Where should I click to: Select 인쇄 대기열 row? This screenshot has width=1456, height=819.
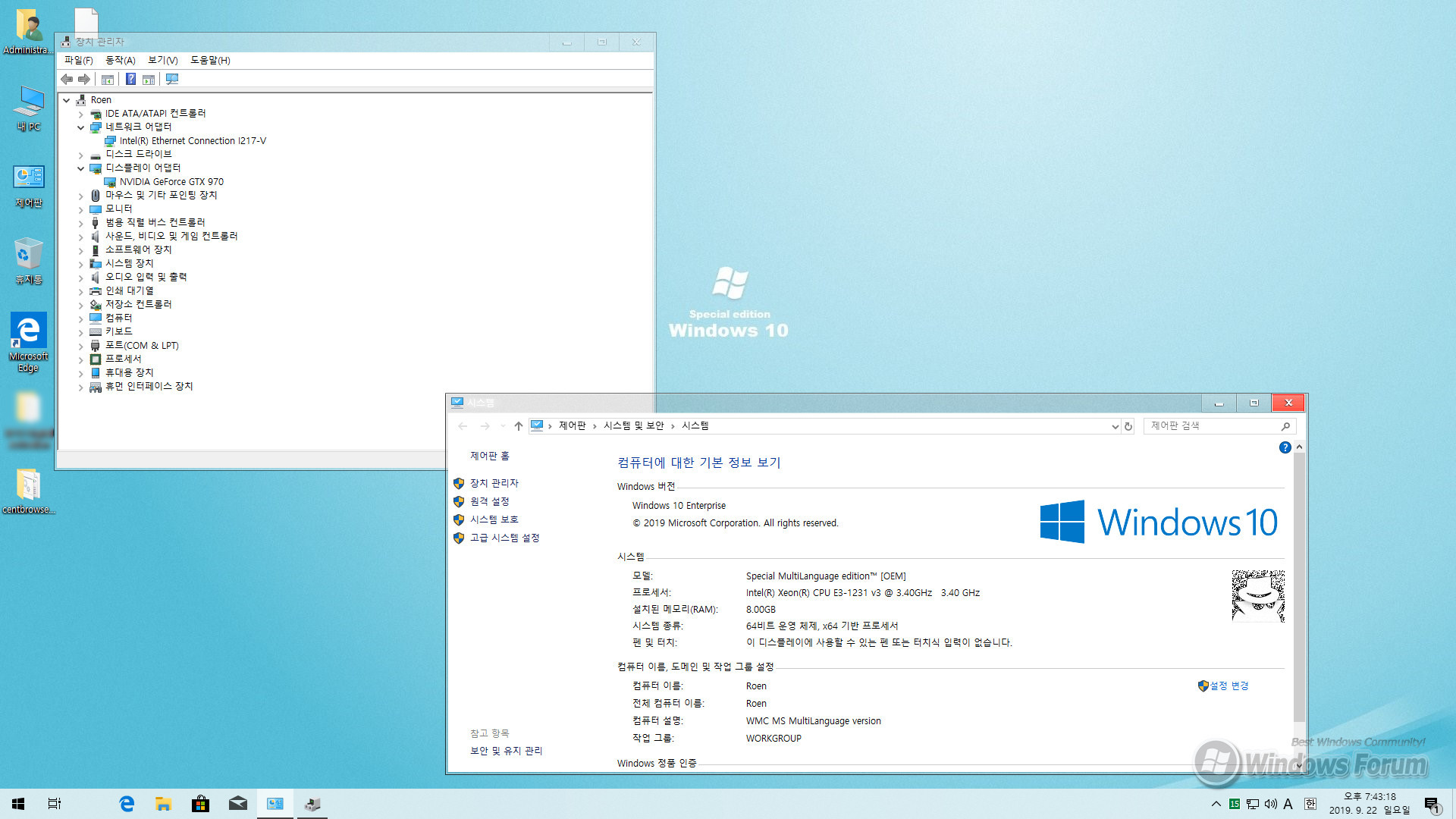click(130, 291)
